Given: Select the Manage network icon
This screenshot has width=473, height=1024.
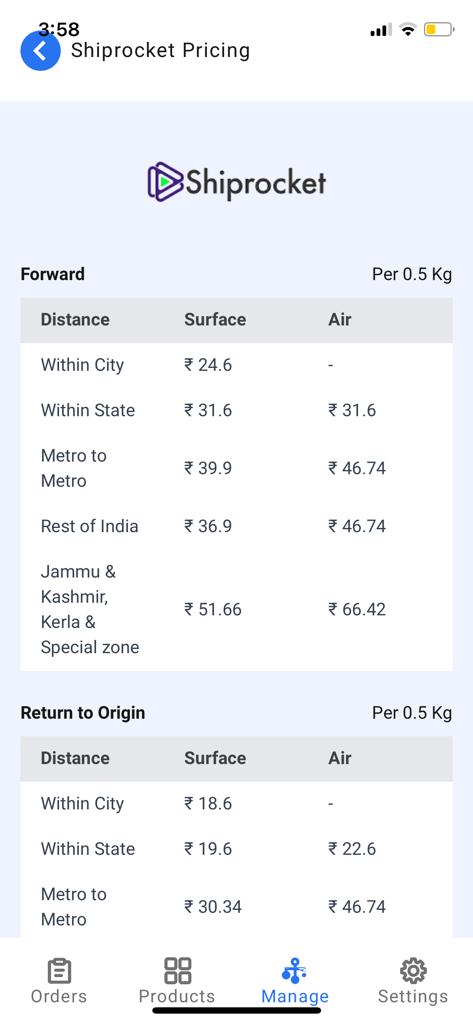Looking at the screenshot, I should pos(294,970).
